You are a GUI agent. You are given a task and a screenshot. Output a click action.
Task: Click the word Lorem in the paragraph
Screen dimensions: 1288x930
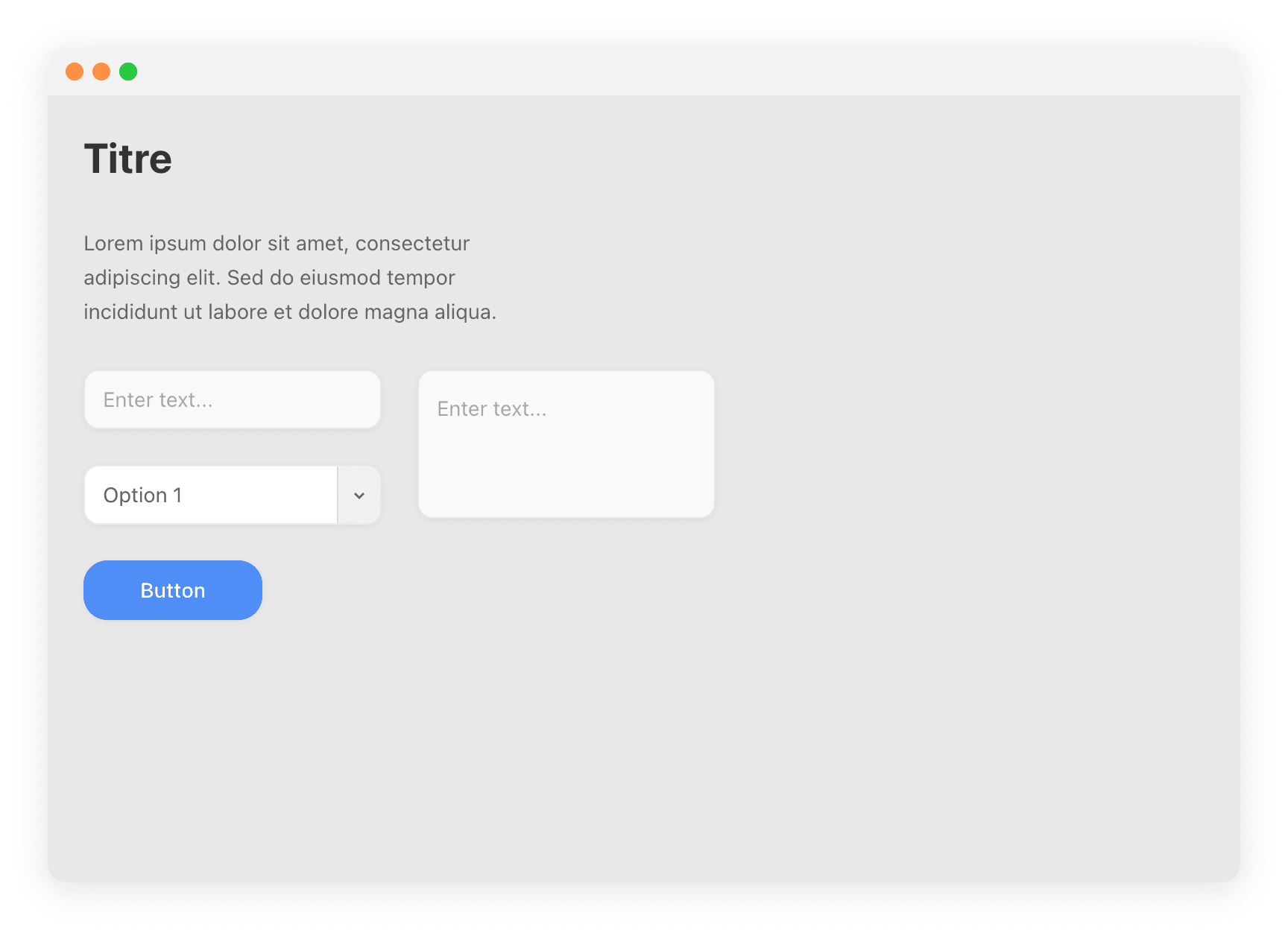click(113, 244)
